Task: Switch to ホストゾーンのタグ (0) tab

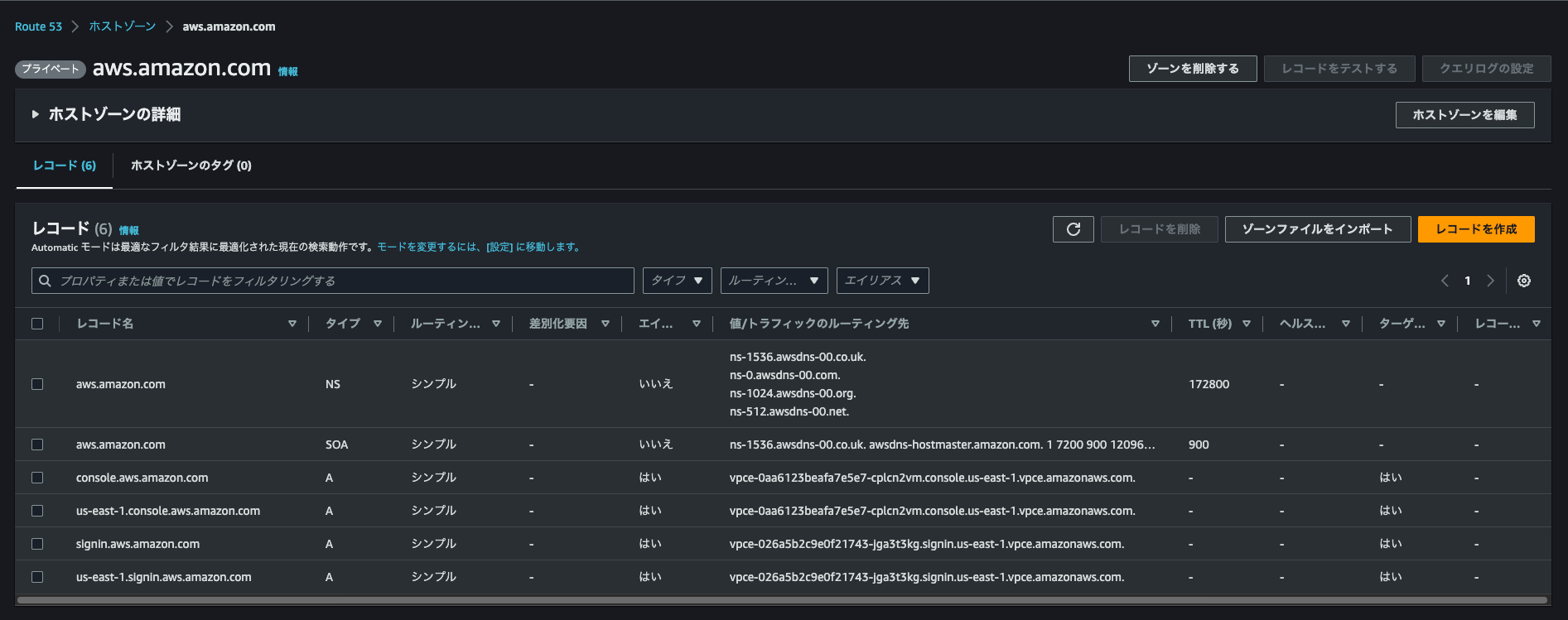Action: tap(191, 166)
